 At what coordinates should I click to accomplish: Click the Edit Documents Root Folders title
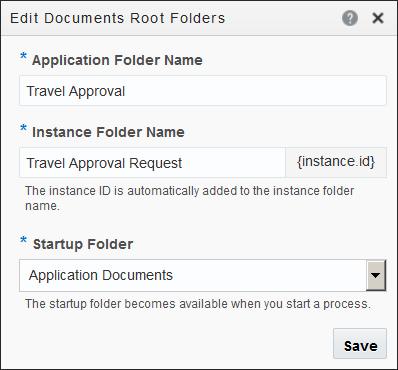117,18
